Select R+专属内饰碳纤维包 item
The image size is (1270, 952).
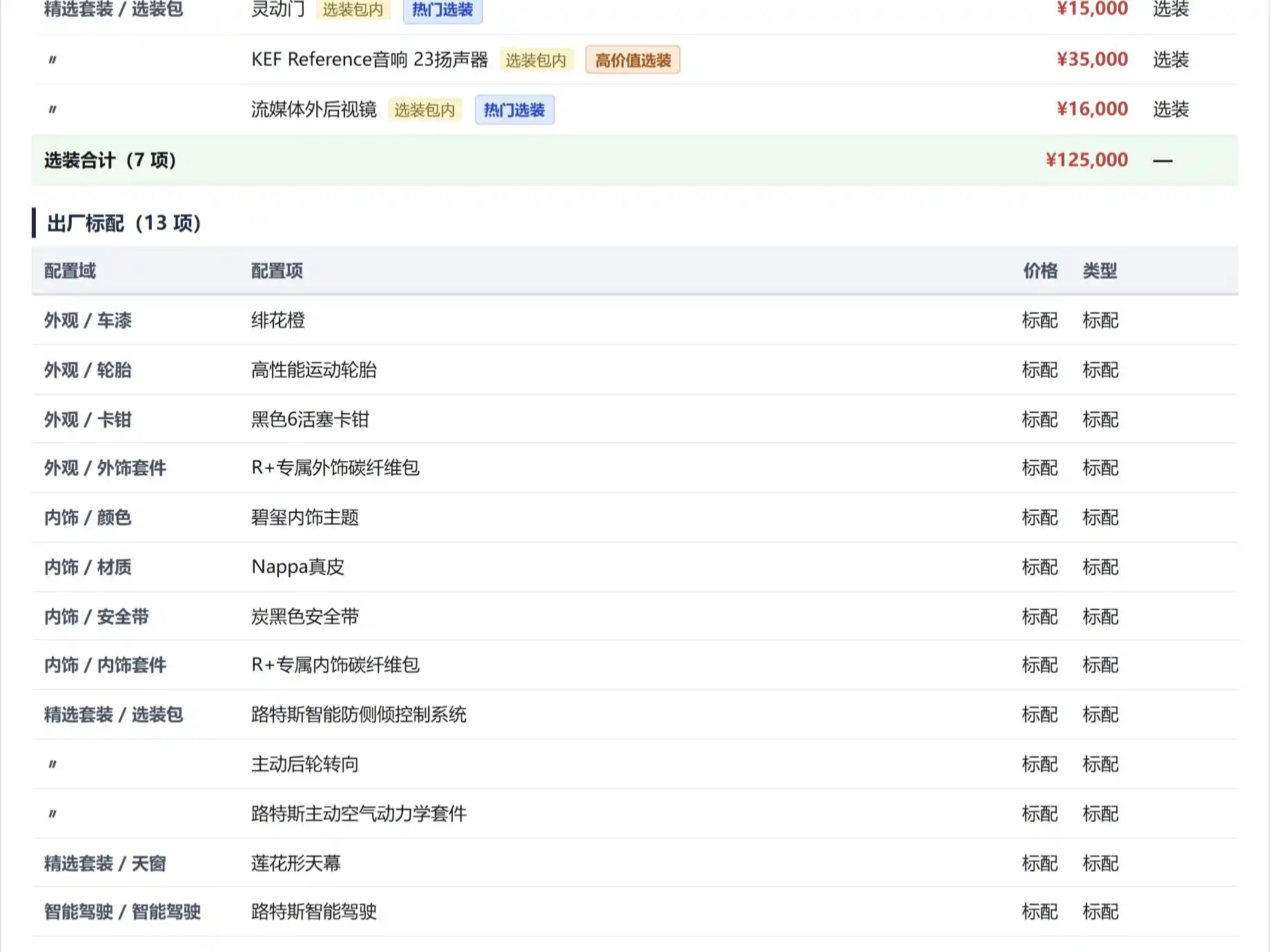coord(335,665)
